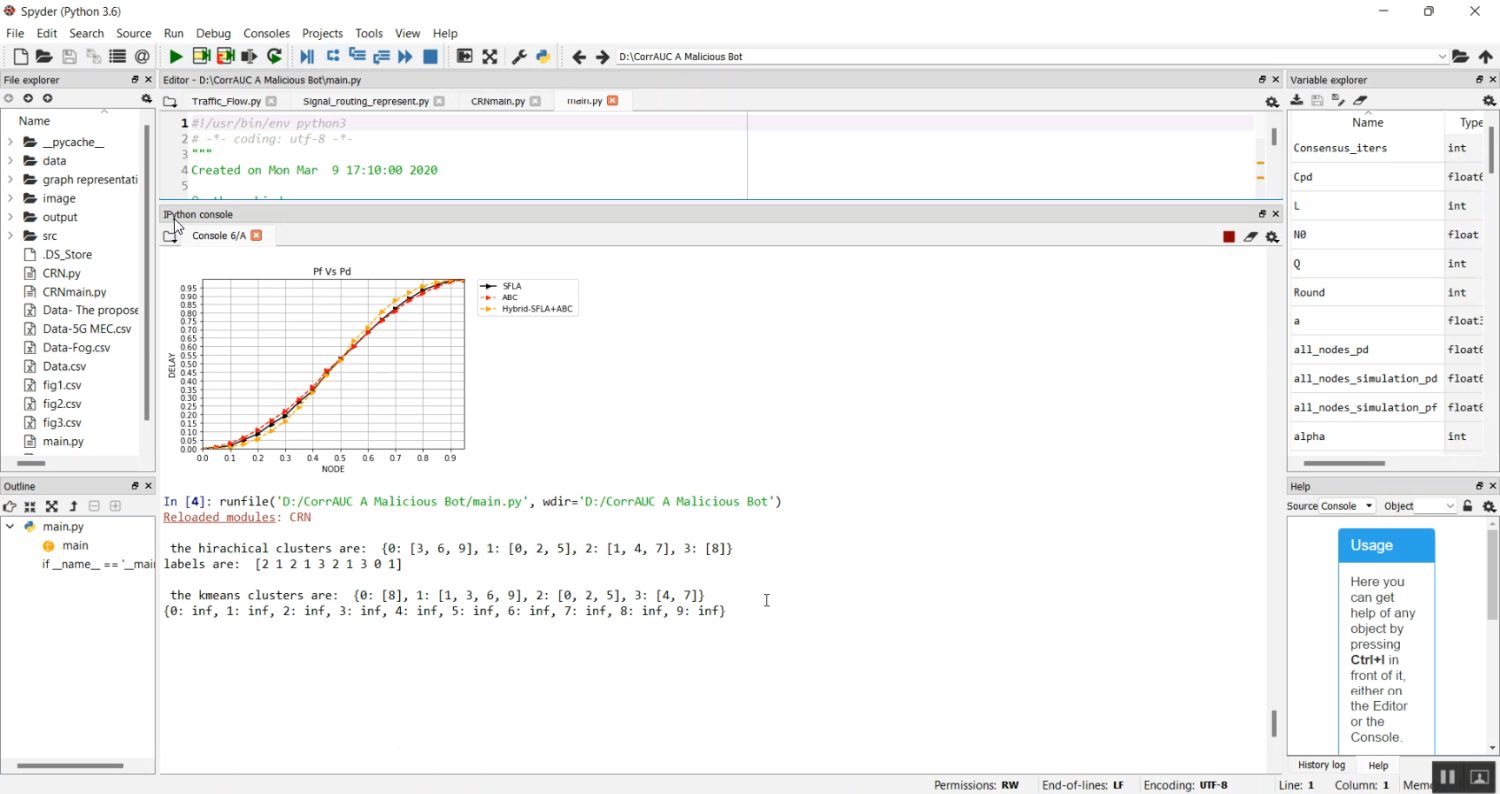Click the IPython console vertical scrollbar

click(x=1273, y=722)
